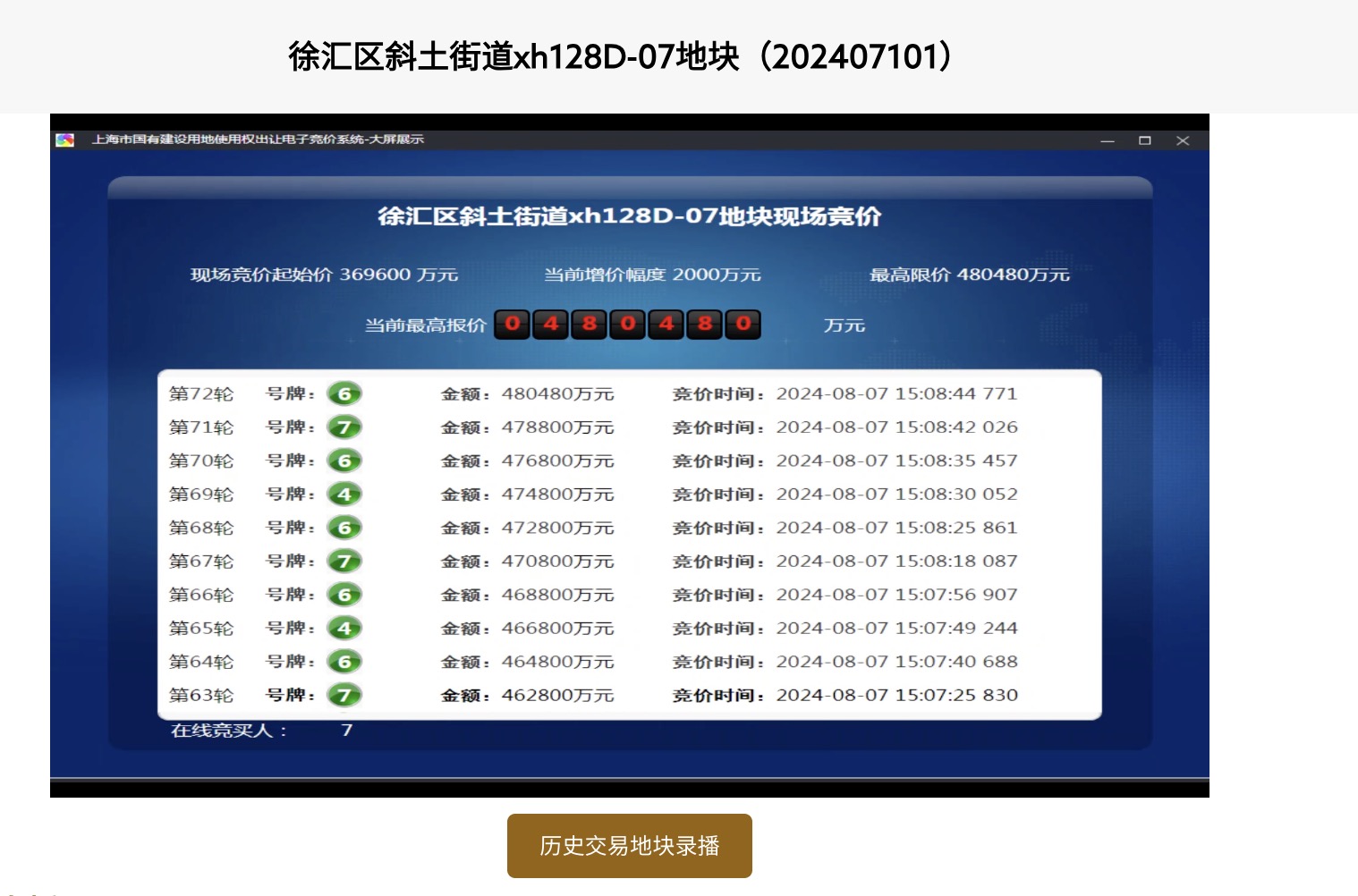Click the bidding system app logo icon
This screenshot has width=1358, height=896.
click(x=64, y=140)
